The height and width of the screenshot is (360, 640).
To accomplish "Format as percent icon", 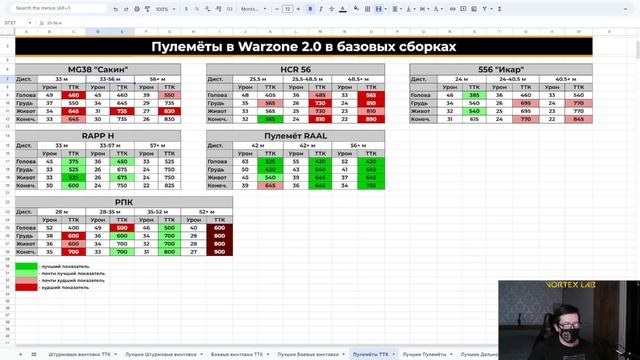I will 197,9.
